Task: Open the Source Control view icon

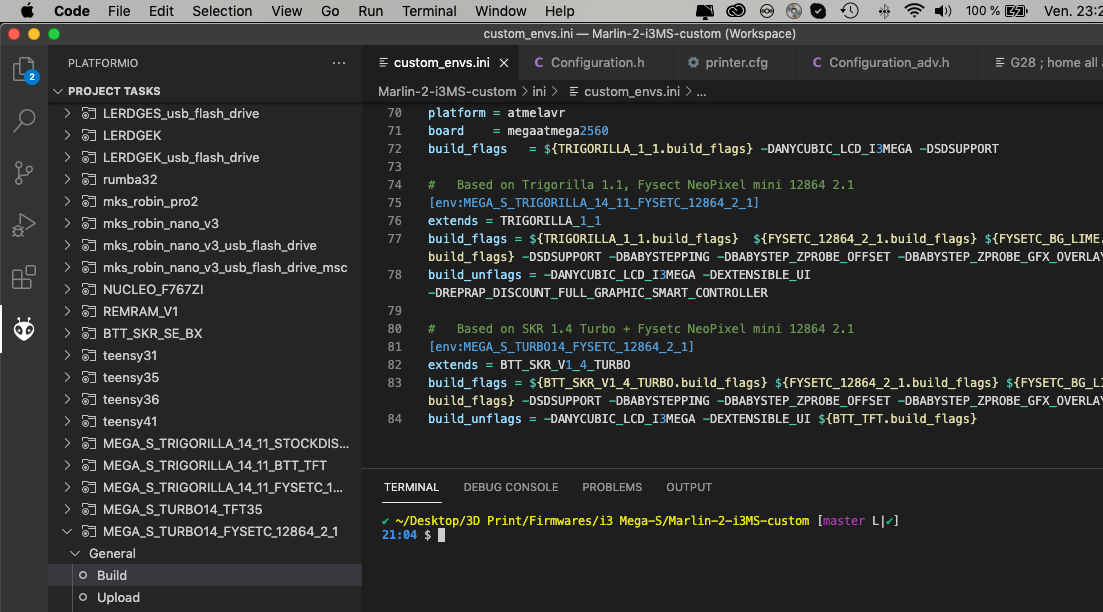Action: 24,172
